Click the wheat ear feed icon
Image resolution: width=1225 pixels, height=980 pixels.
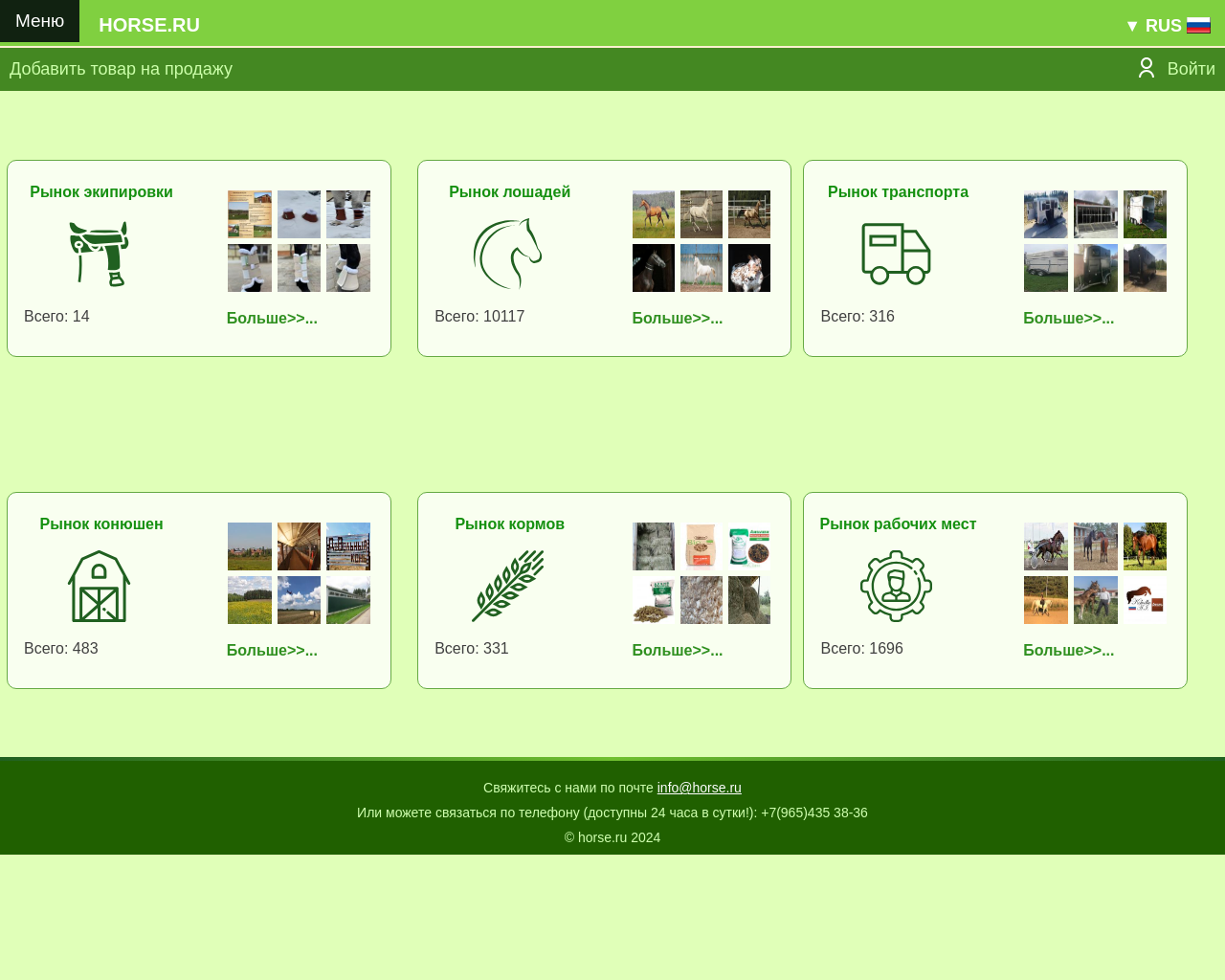[508, 586]
